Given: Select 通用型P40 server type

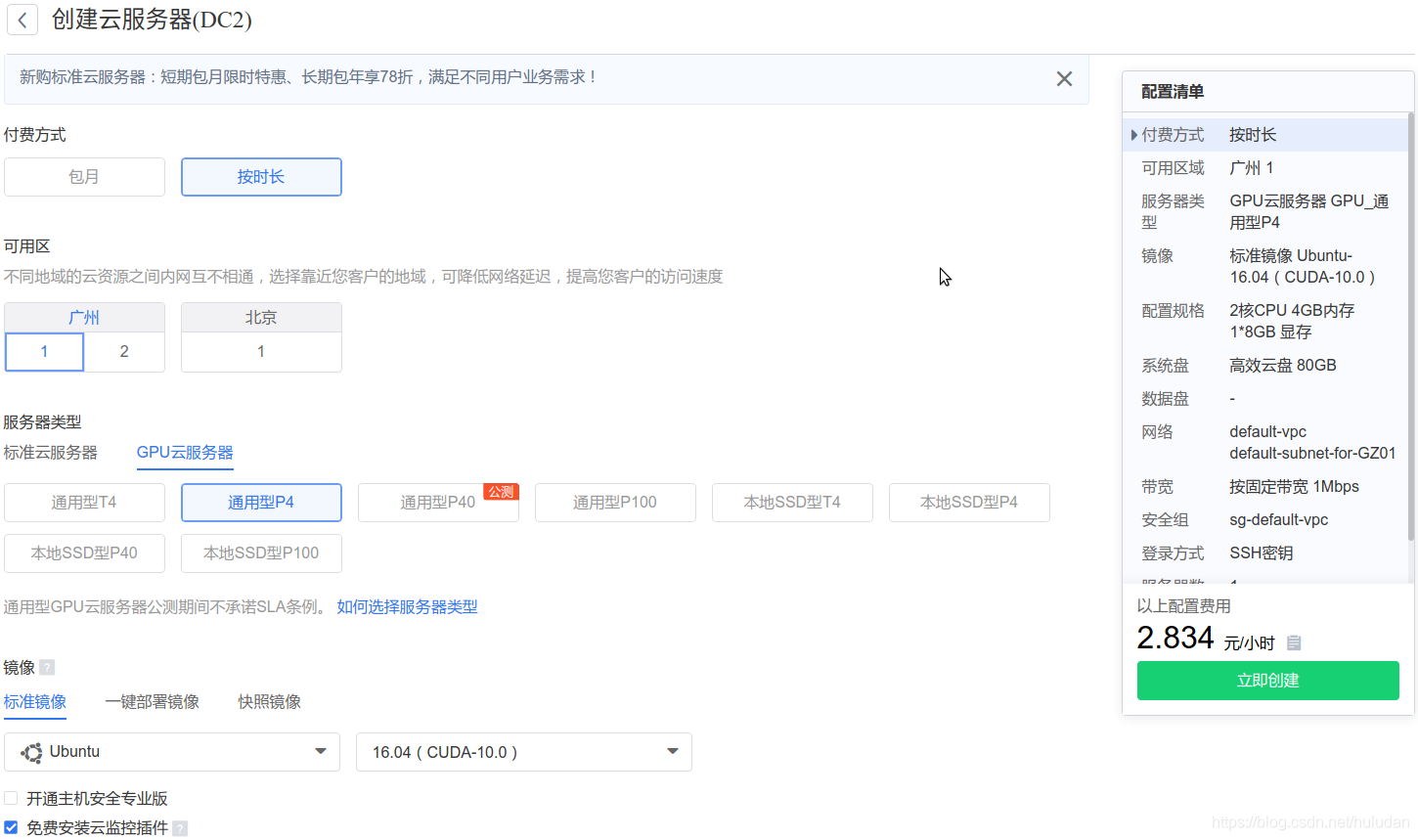Looking at the screenshot, I should tap(438, 503).
